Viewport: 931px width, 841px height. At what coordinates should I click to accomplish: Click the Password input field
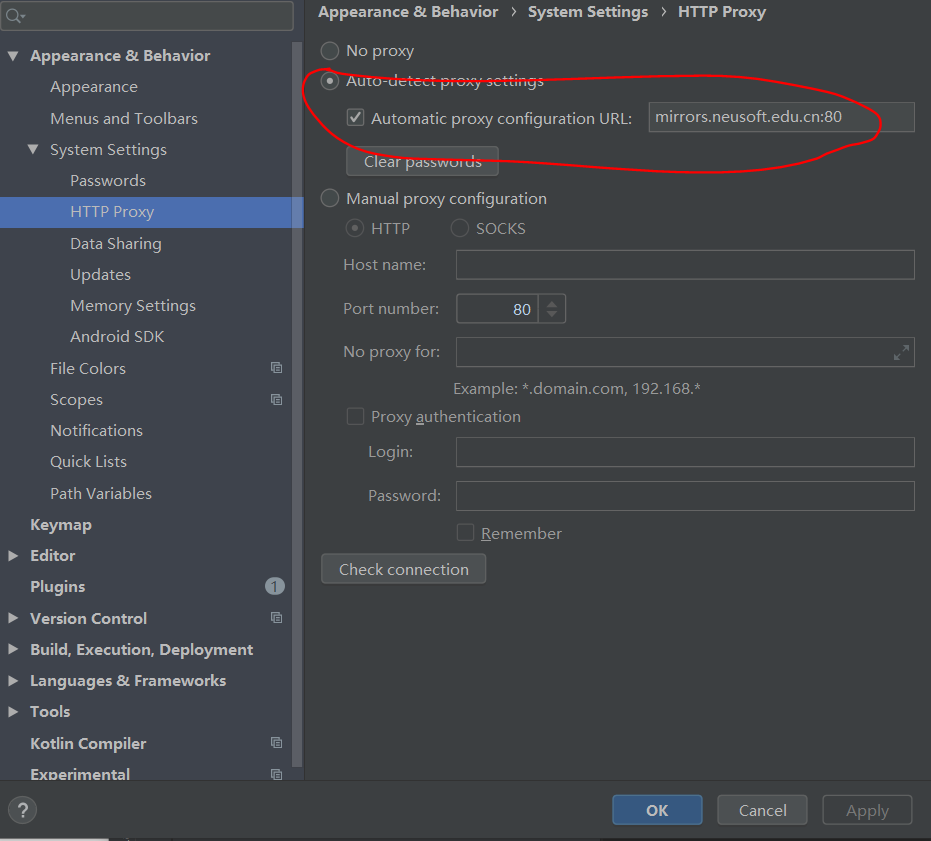(x=685, y=496)
